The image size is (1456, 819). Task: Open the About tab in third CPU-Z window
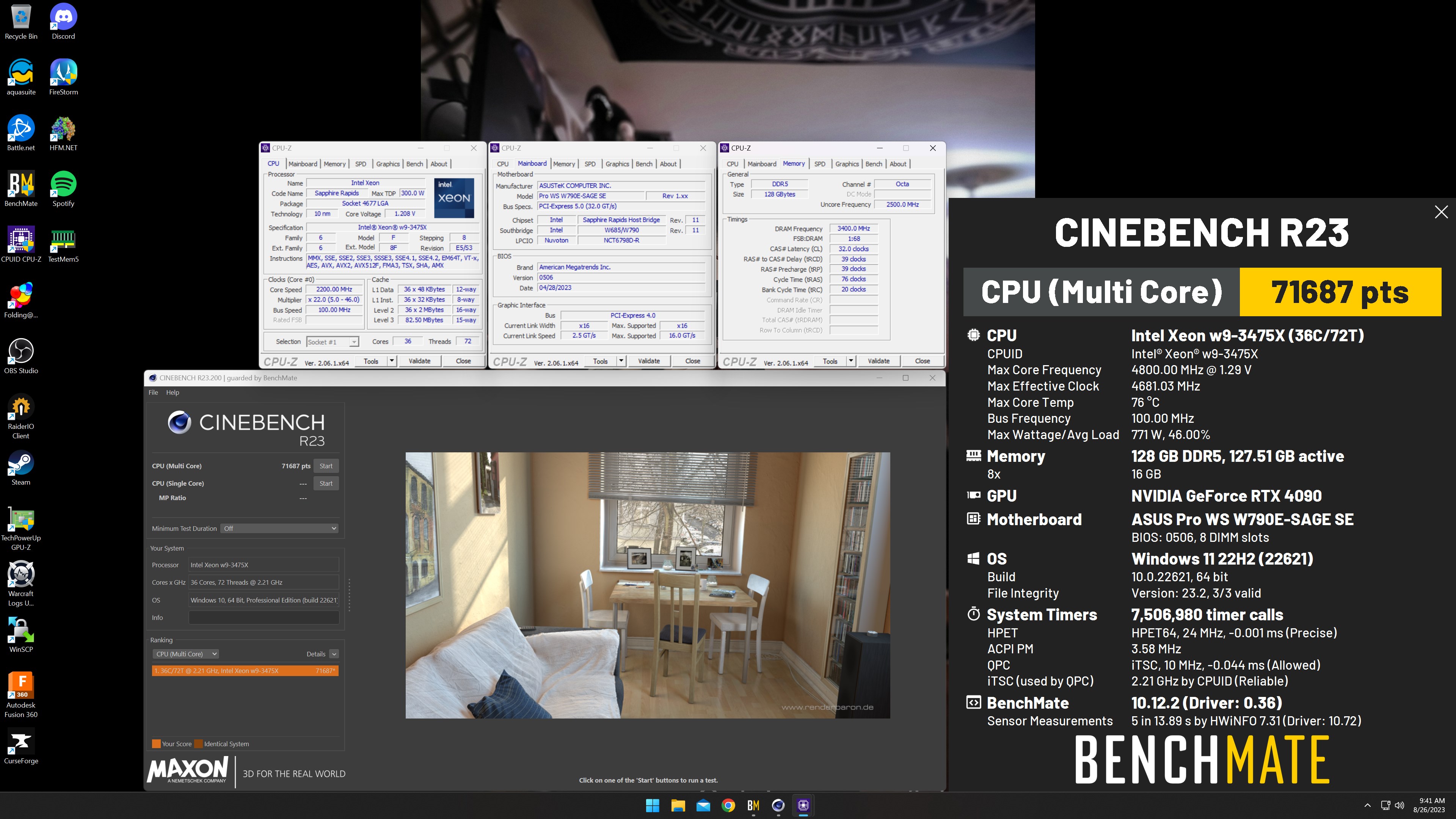pyautogui.click(x=897, y=164)
